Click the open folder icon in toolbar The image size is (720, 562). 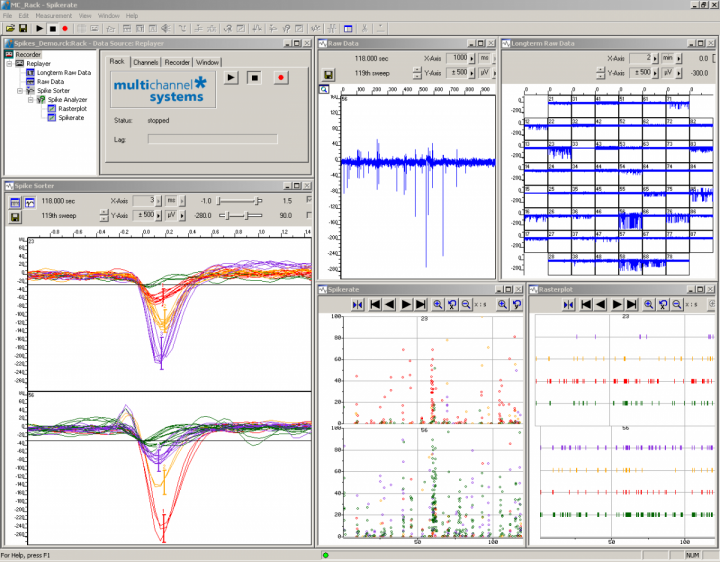point(10,28)
